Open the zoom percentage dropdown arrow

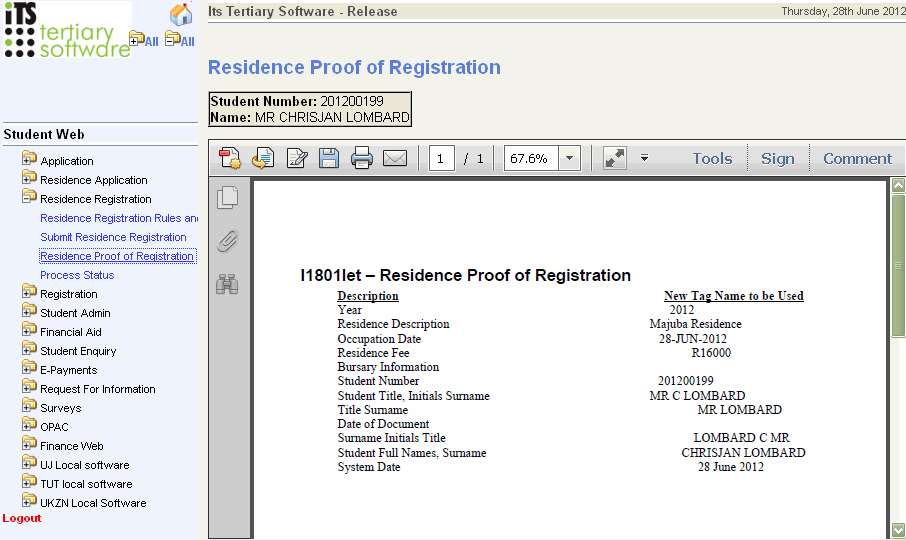569,158
